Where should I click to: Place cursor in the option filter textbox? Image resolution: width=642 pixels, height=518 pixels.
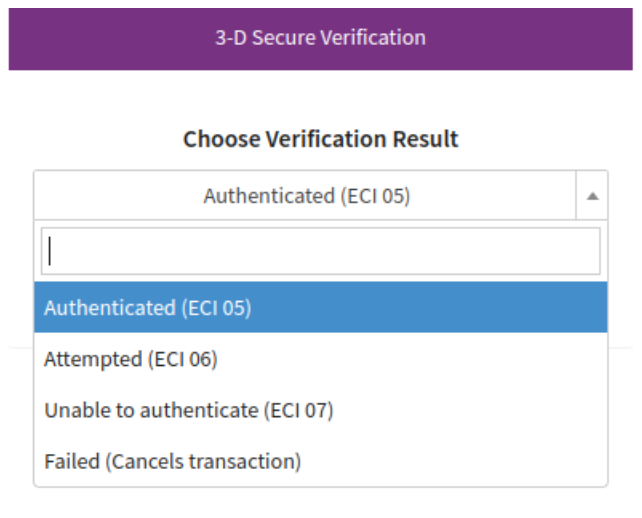(320, 251)
